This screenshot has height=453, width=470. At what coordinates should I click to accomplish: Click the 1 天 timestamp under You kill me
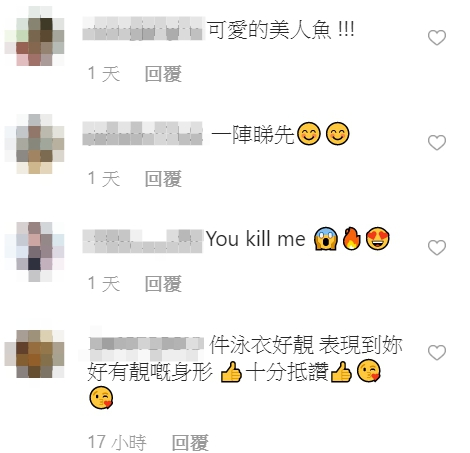coord(104,284)
